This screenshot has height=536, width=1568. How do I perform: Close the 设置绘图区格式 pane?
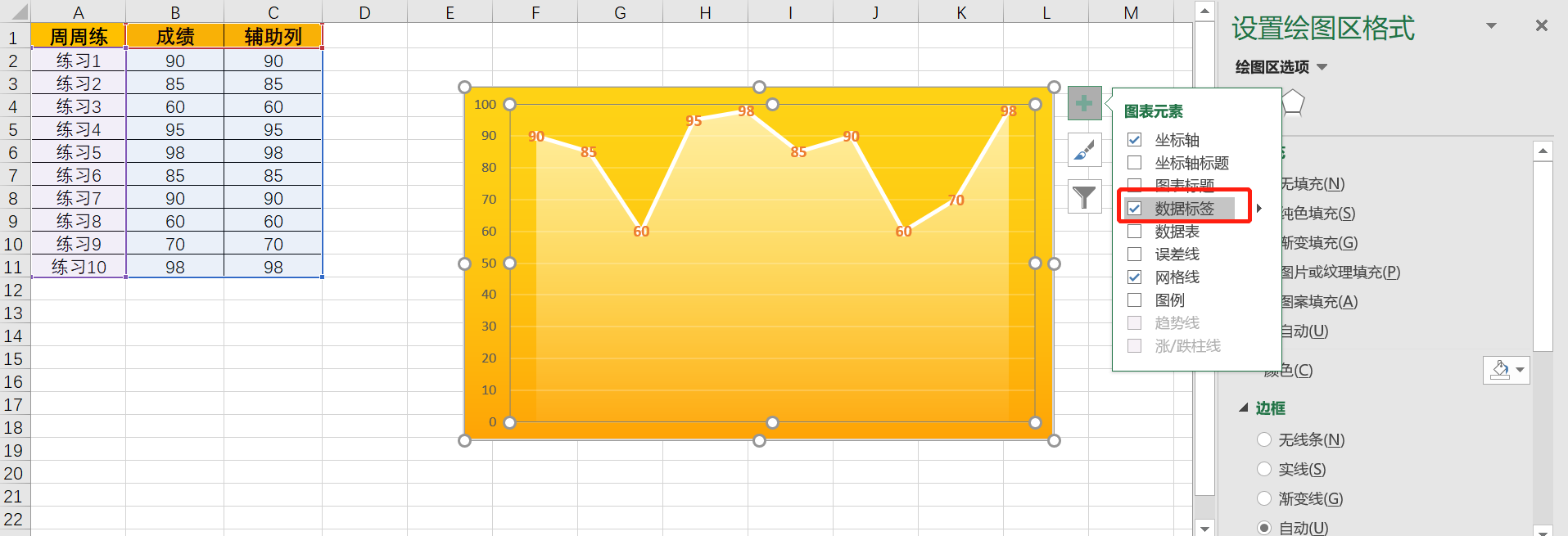[1542, 25]
